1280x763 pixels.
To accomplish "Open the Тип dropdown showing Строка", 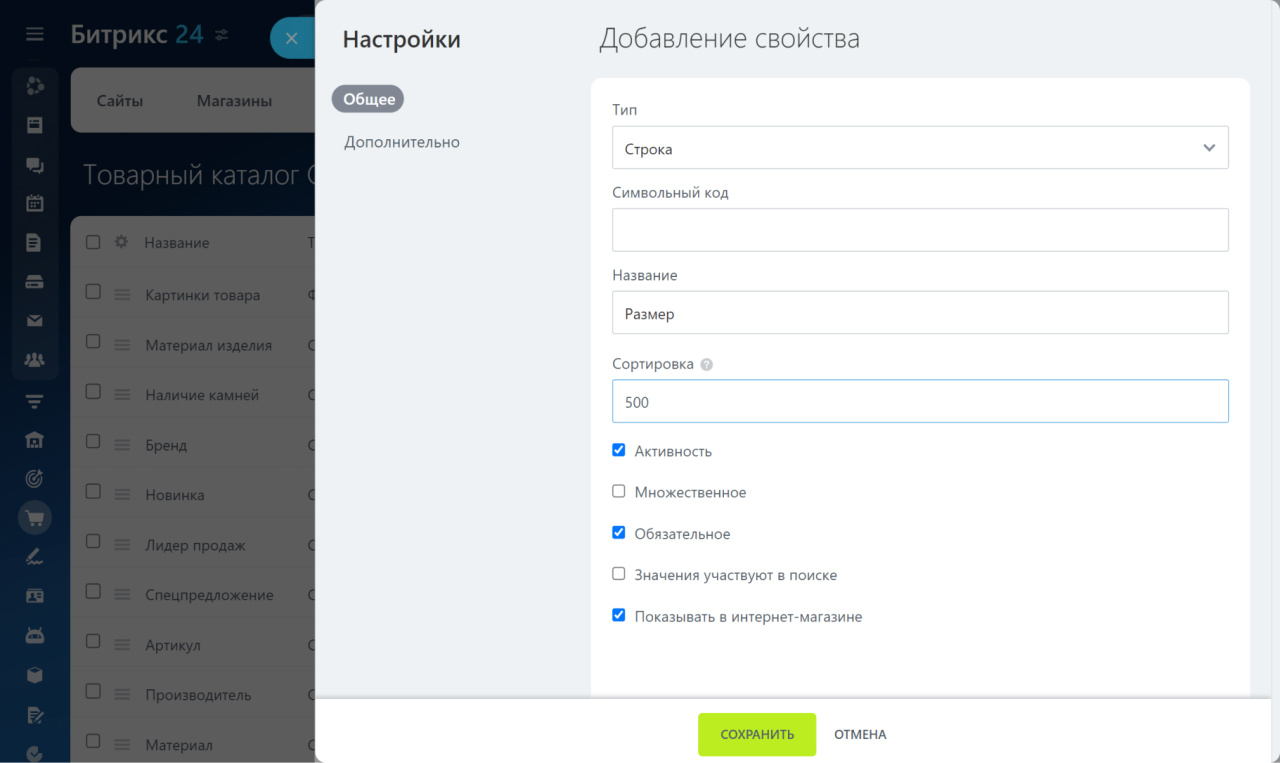I will tap(920, 147).
